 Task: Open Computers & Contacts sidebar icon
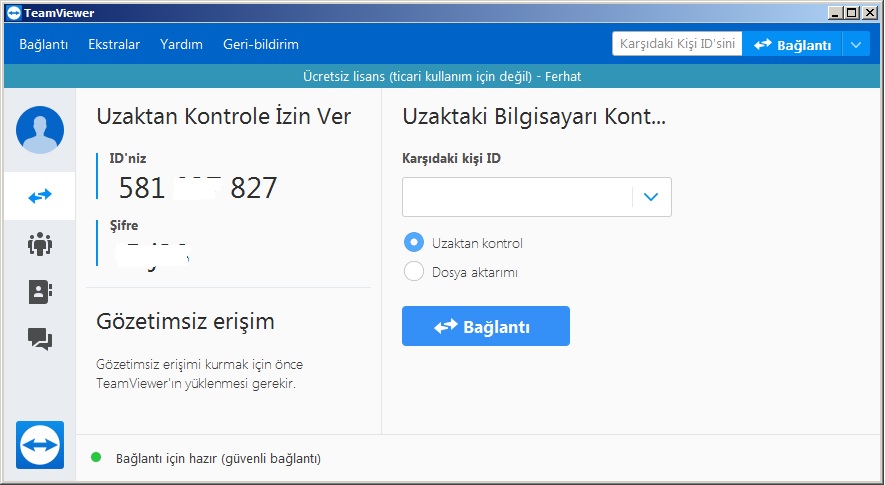[40, 292]
